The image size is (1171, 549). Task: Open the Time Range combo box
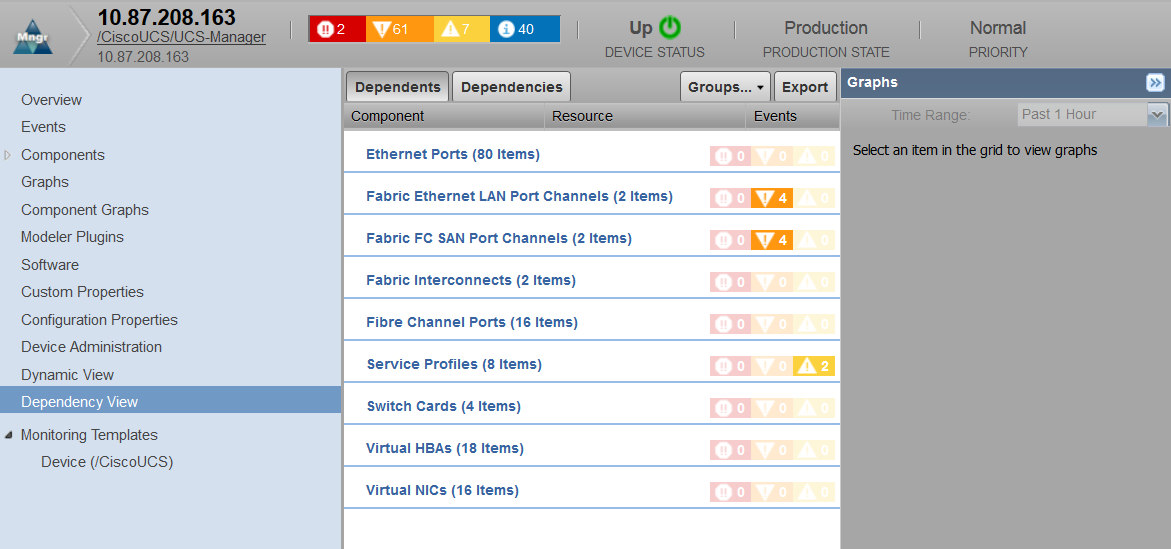pos(1157,115)
